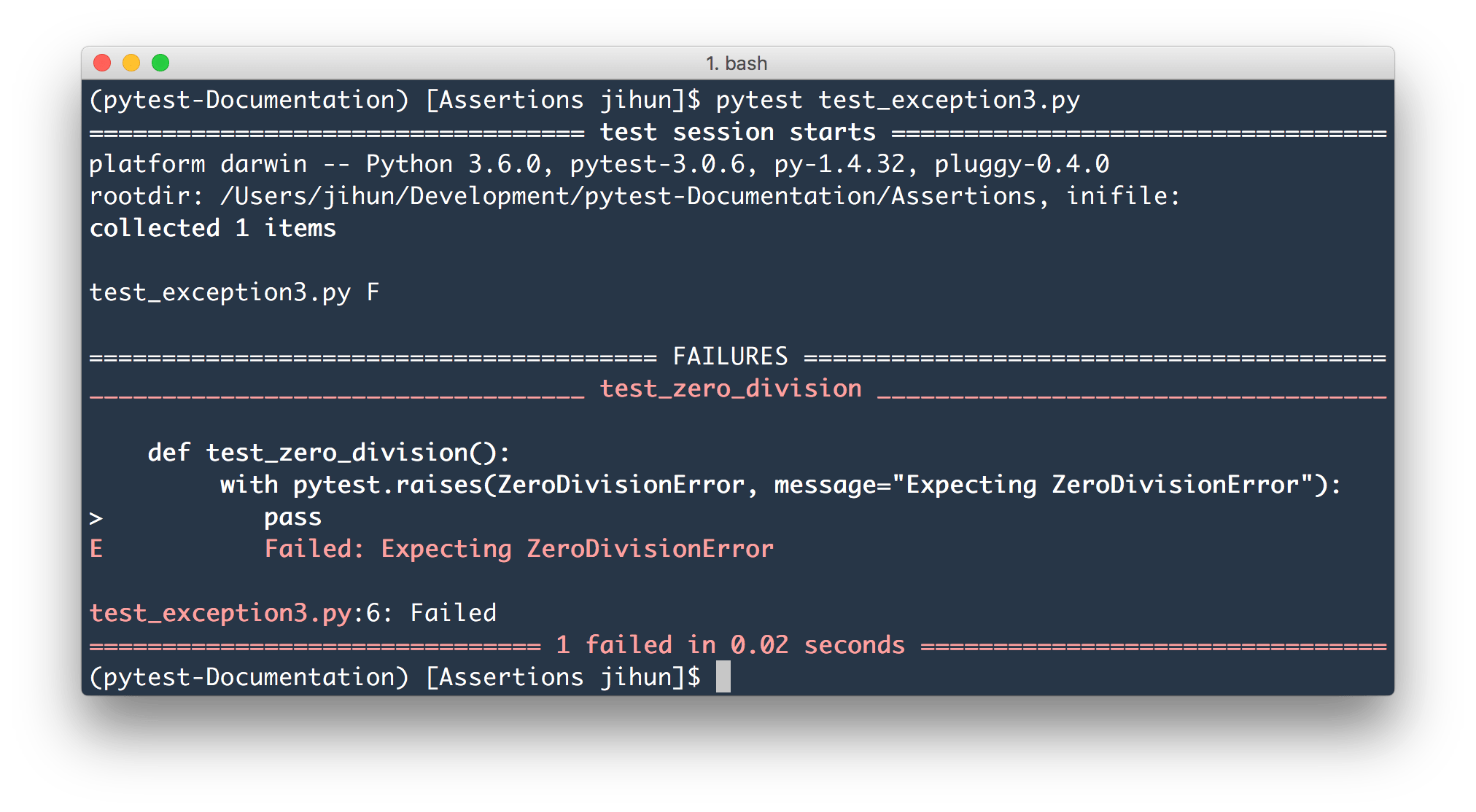The image size is (1476, 812).
Task: Click the terminal cursor block
Action: point(723,676)
